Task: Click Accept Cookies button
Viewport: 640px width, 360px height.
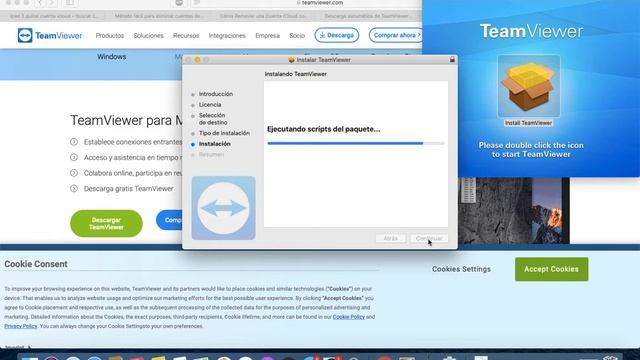Action: pyautogui.click(x=551, y=269)
